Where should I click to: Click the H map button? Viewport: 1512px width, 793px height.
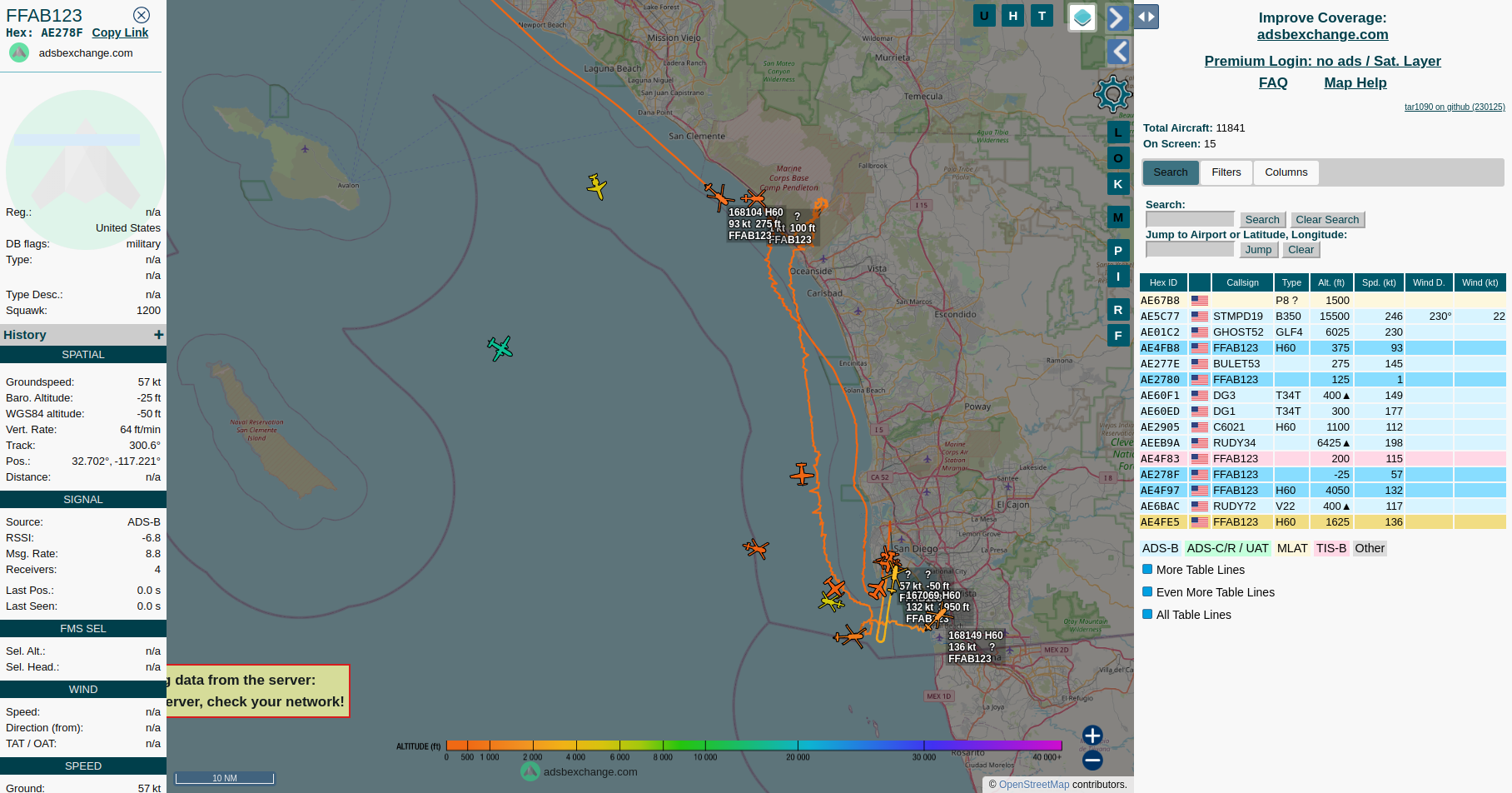(1012, 15)
